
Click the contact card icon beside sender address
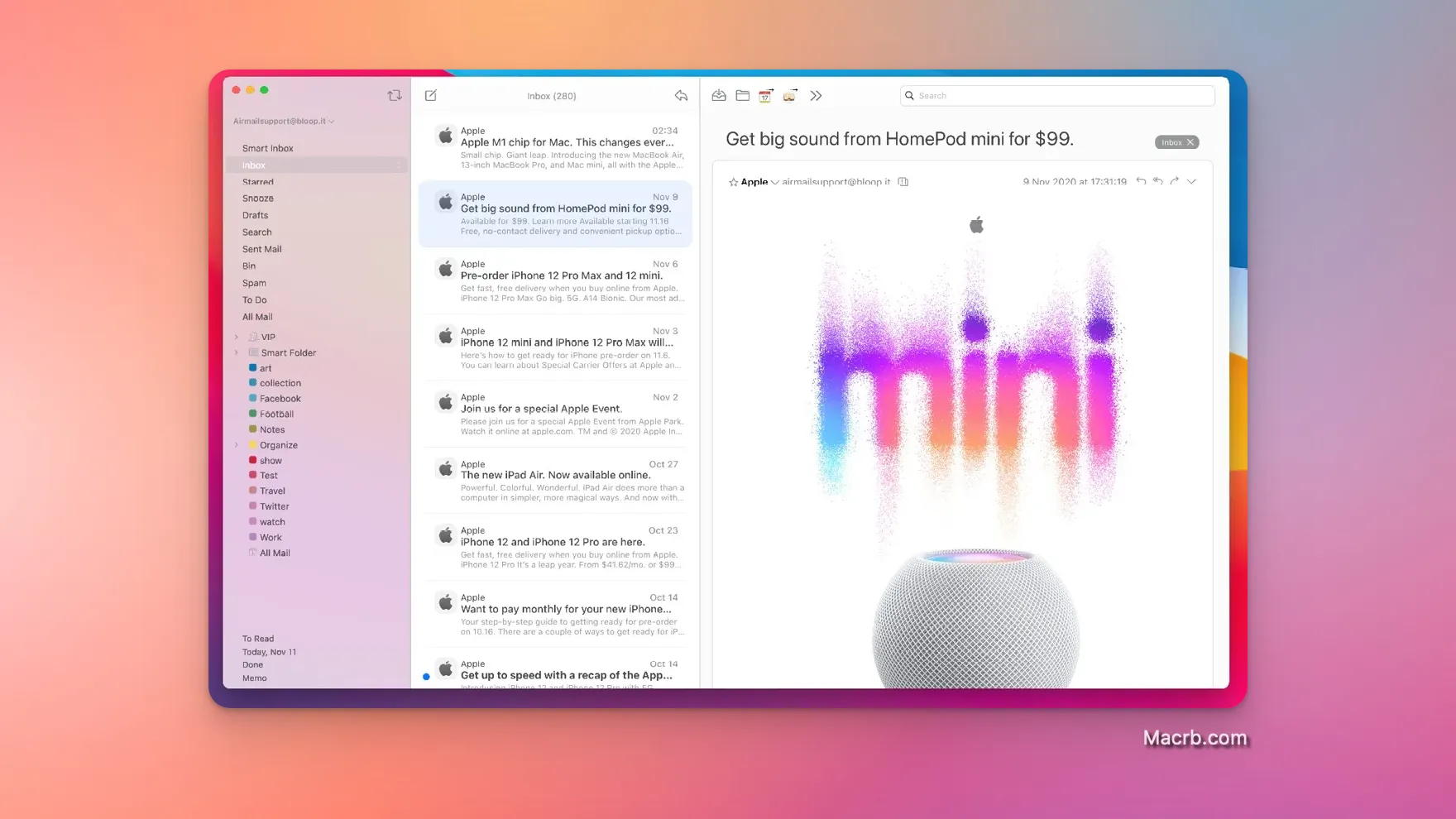pyautogui.click(x=903, y=182)
